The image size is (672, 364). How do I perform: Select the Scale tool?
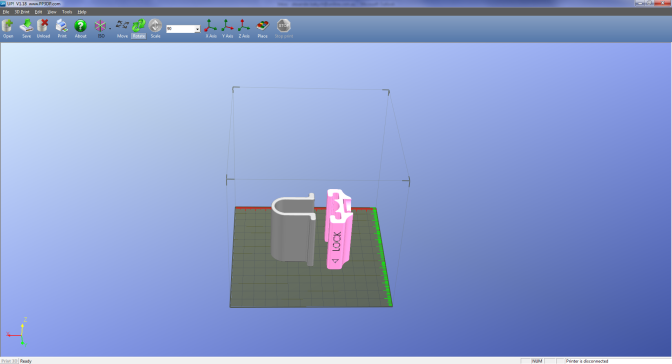coord(155,28)
